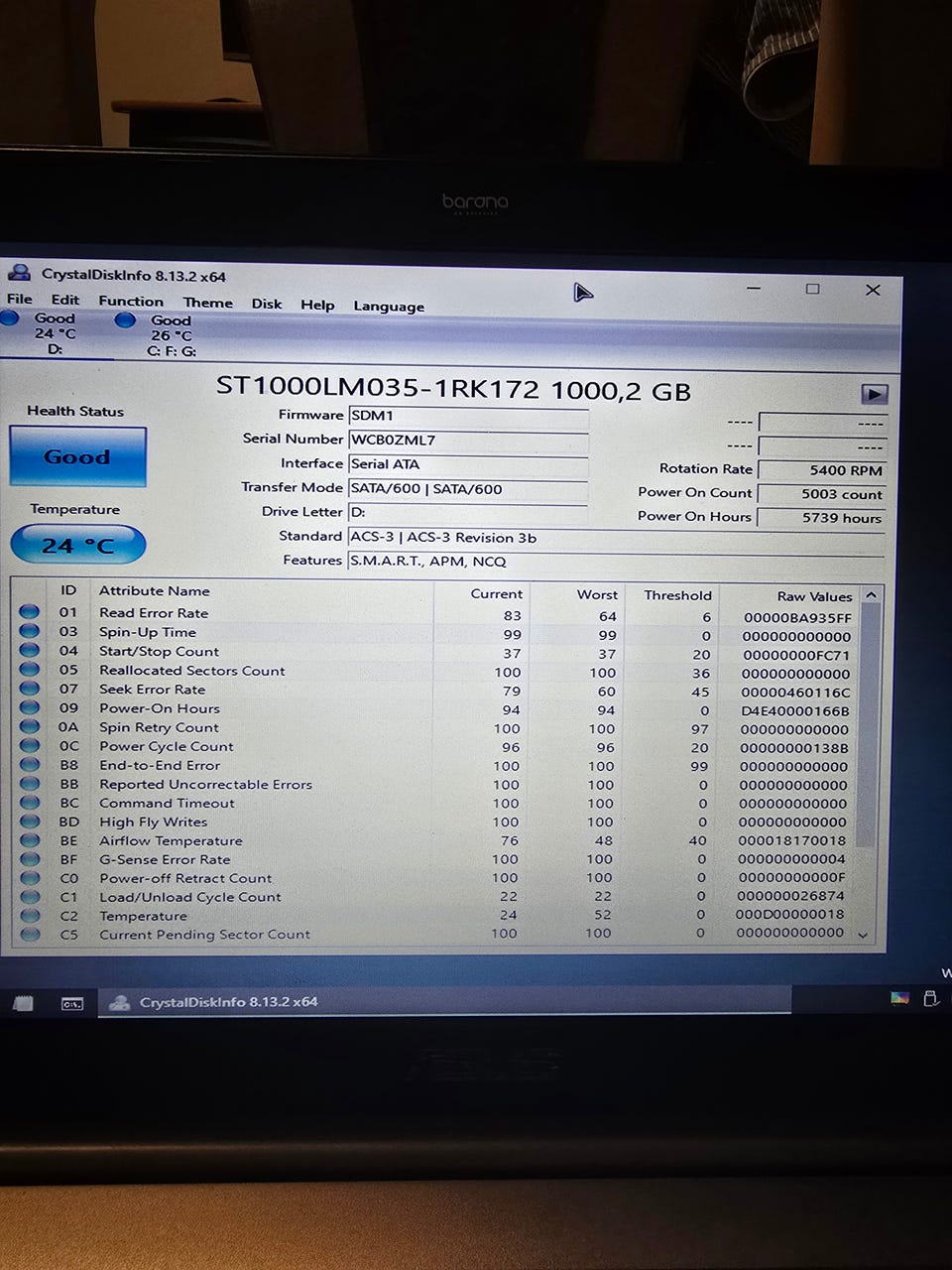Click the Serial Number field
952x1270 pixels.
point(468,441)
